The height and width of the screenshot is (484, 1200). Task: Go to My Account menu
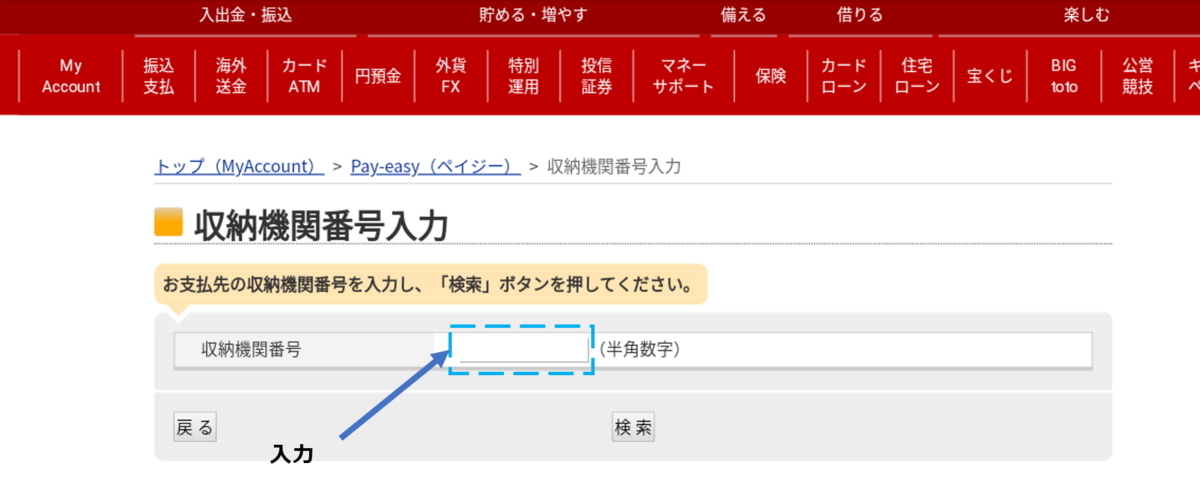coord(71,76)
